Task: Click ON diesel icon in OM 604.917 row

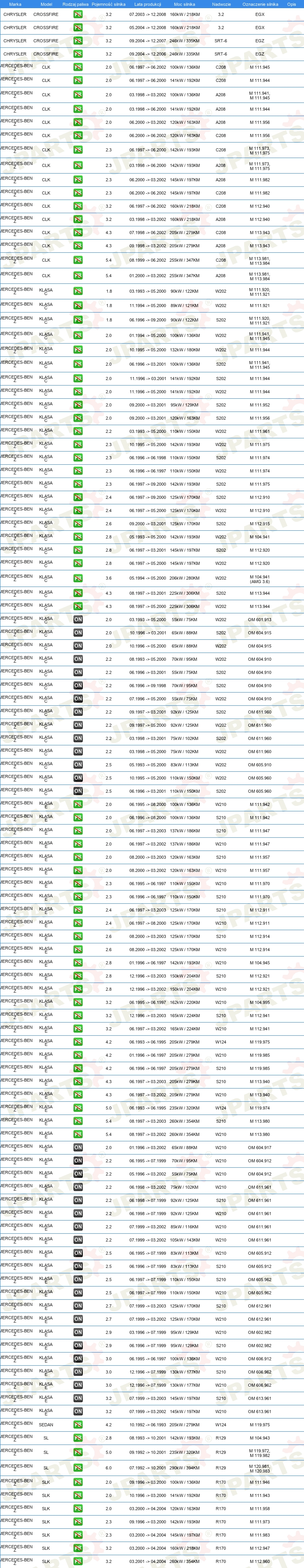Action: click(x=78, y=1148)
